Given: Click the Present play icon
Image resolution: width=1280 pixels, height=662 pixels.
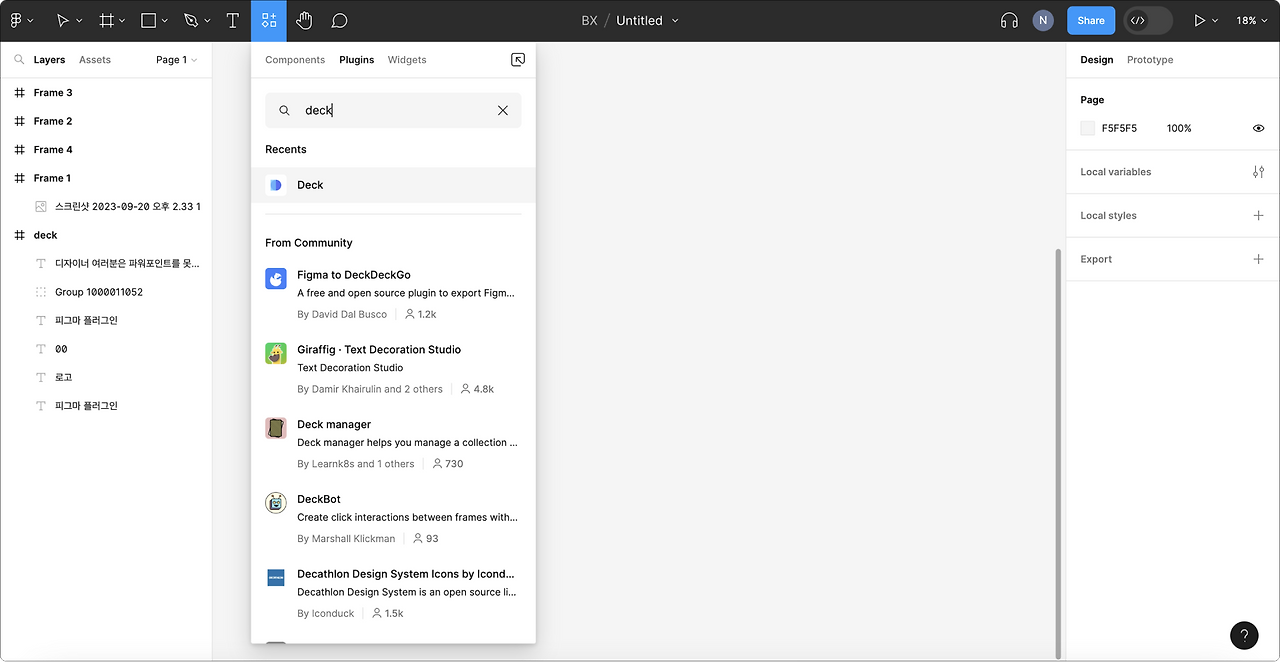Looking at the screenshot, I should [x=1199, y=20].
